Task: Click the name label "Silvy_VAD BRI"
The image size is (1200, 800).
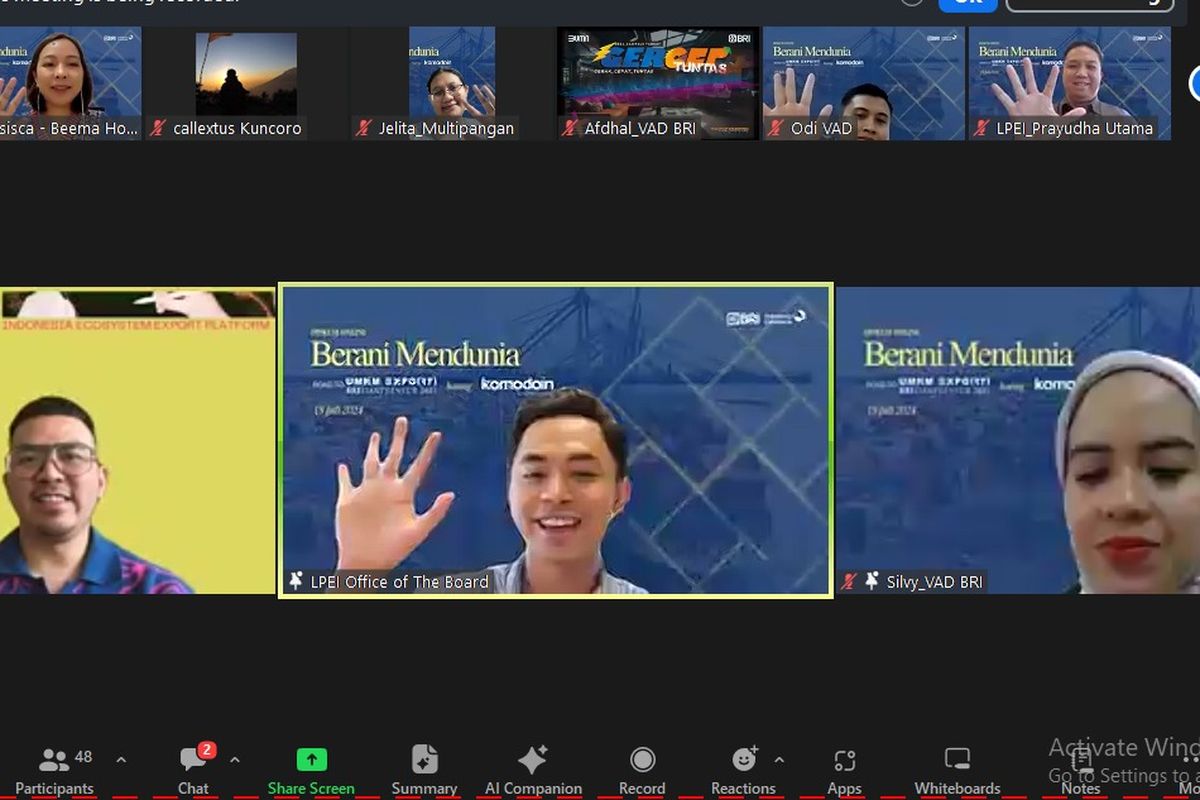Action: (x=935, y=581)
